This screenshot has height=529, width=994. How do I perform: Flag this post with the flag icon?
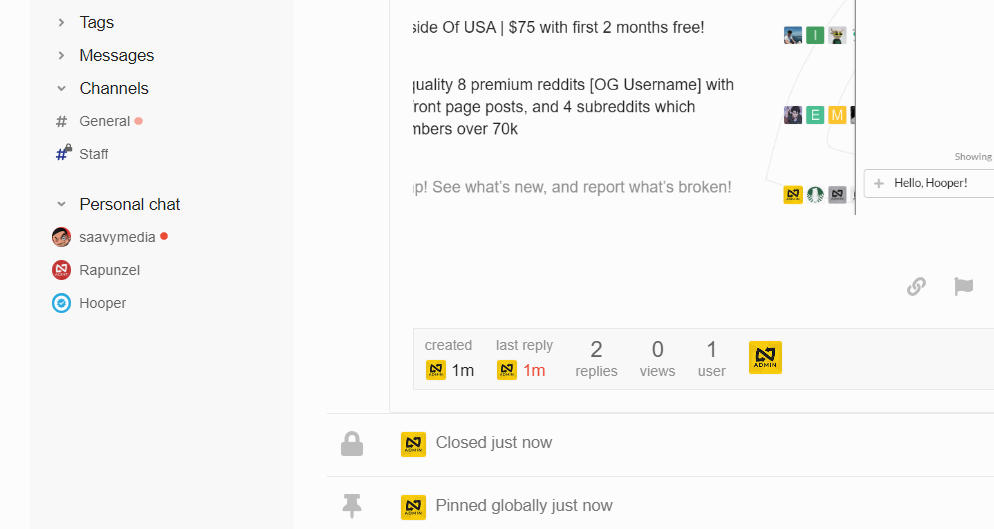click(x=964, y=286)
